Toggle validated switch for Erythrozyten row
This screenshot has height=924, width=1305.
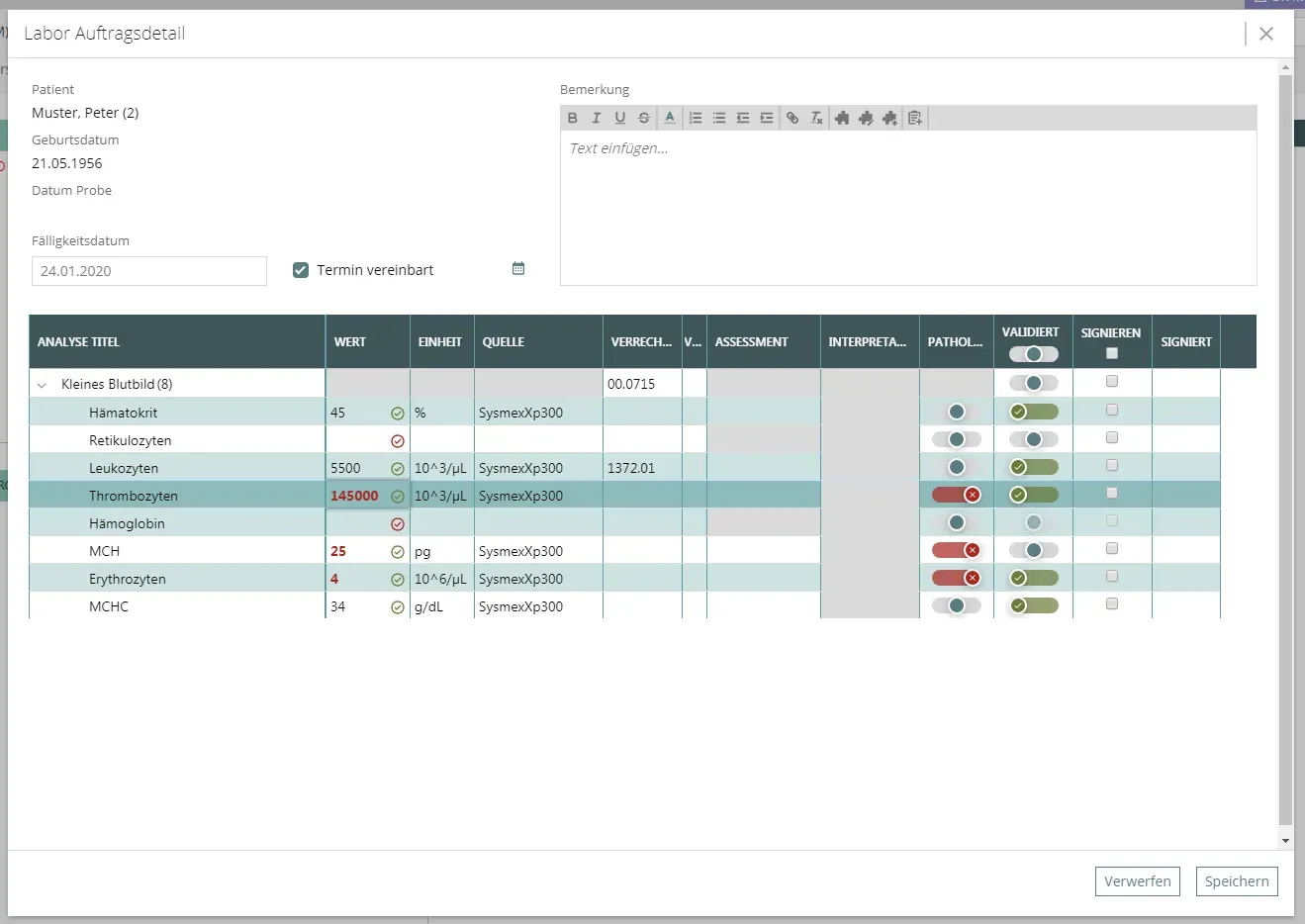tap(1034, 578)
